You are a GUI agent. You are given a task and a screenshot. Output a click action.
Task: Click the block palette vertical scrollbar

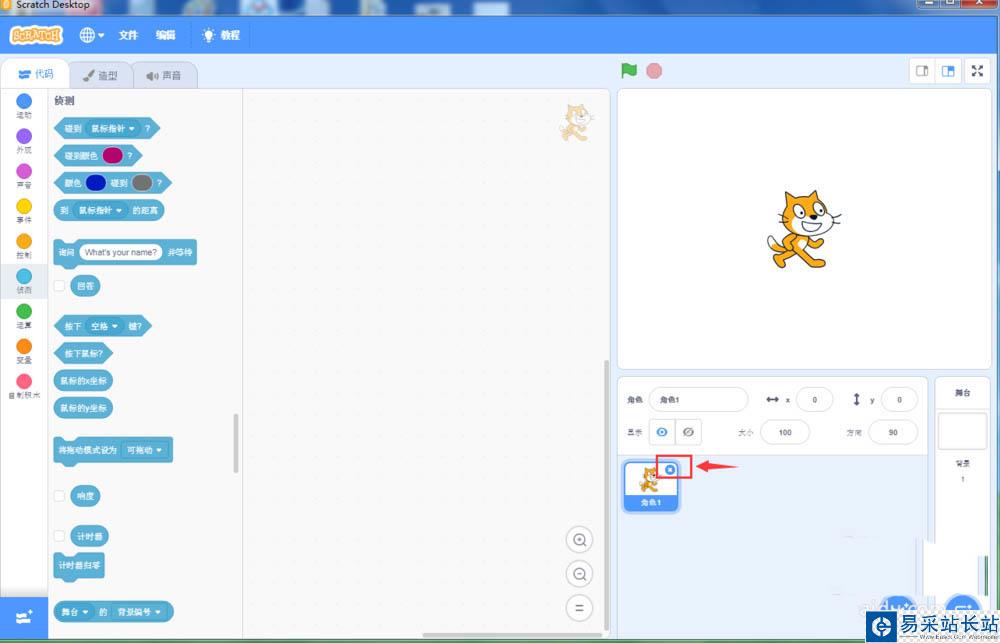click(236, 443)
